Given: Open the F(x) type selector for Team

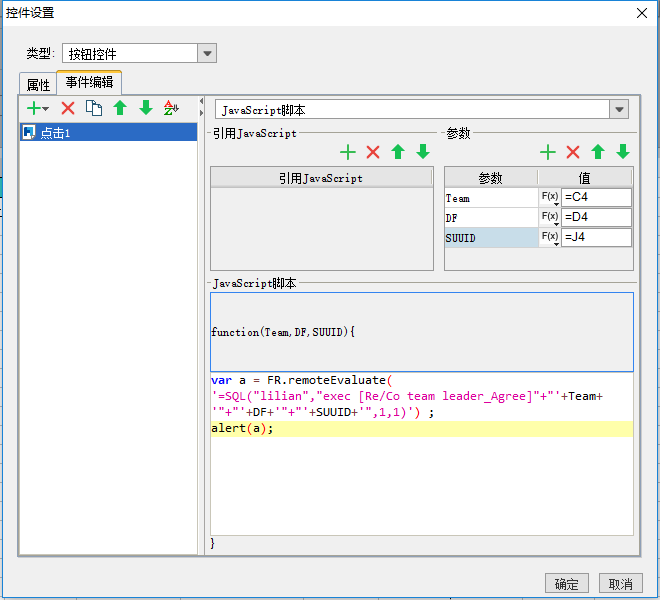Looking at the screenshot, I should pos(550,197).
